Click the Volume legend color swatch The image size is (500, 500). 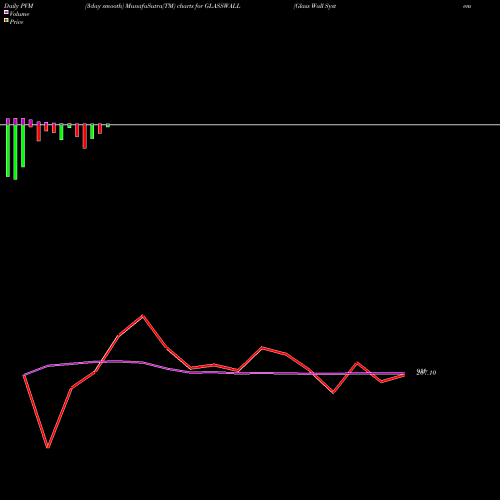click(6, 12)
